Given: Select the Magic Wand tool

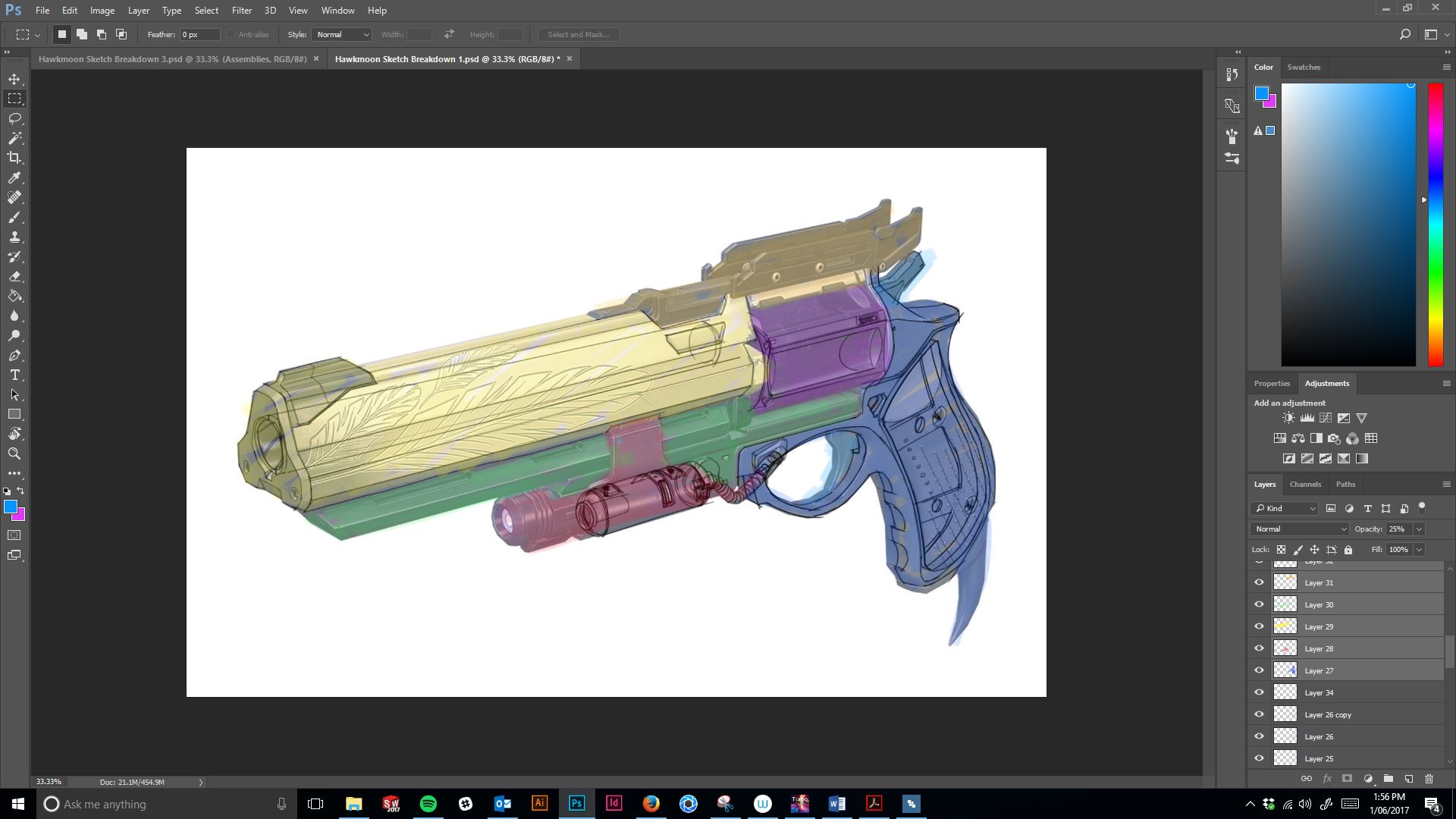Looking at the screenshot, I should [x=14, y=138].
